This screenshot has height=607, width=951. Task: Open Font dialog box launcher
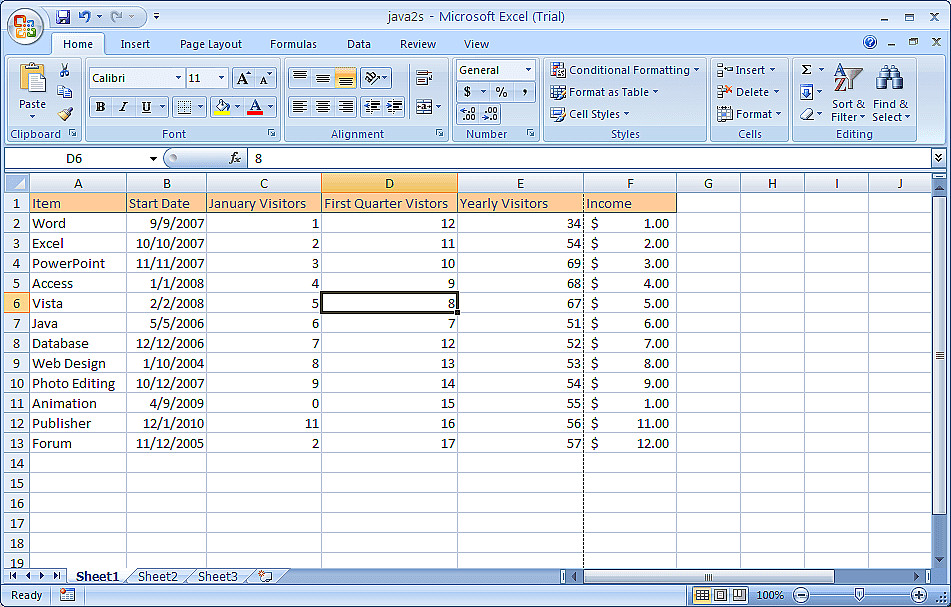tap(272, 133)
